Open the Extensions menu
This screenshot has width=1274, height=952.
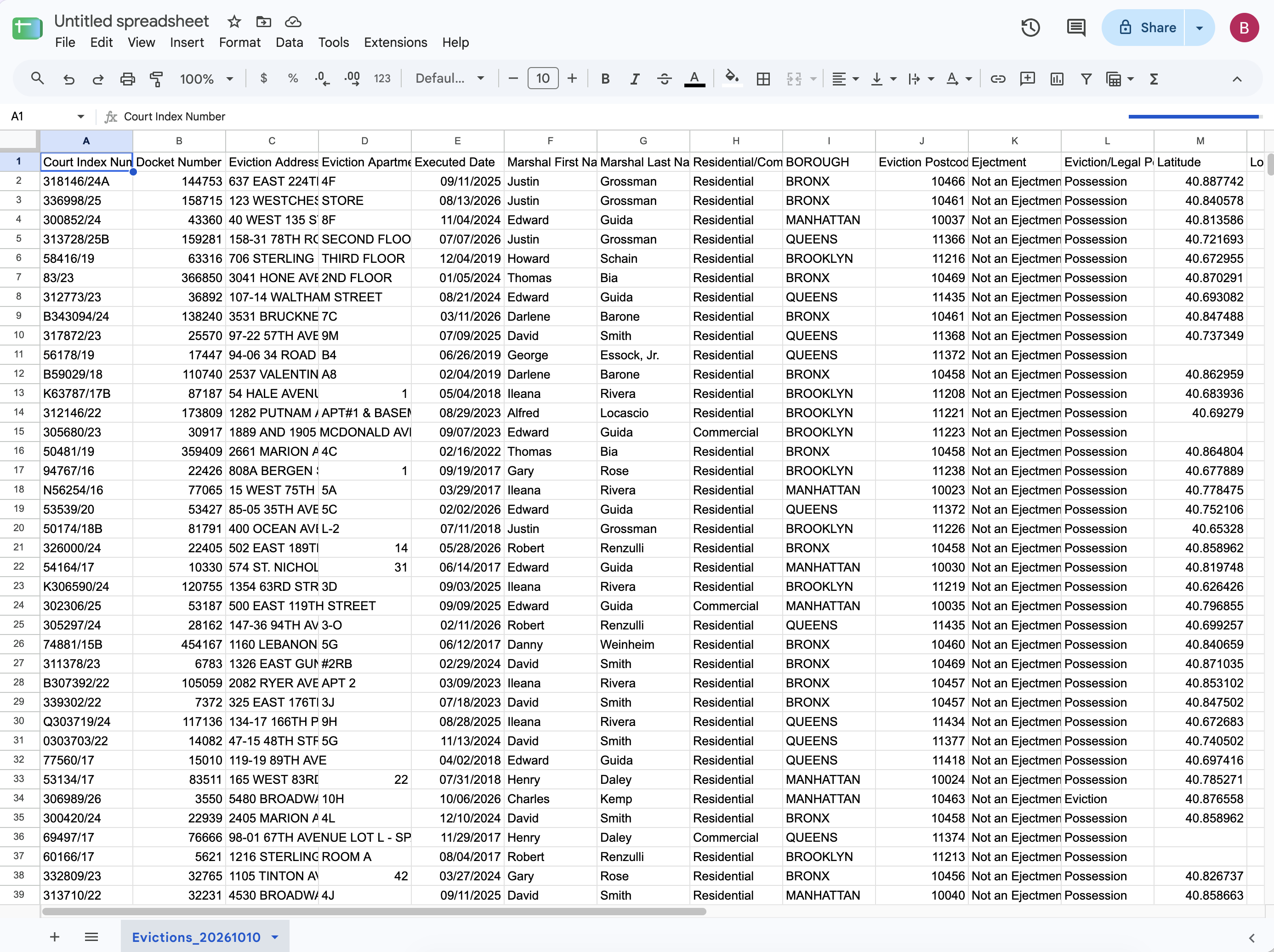[x=395, y=43]
